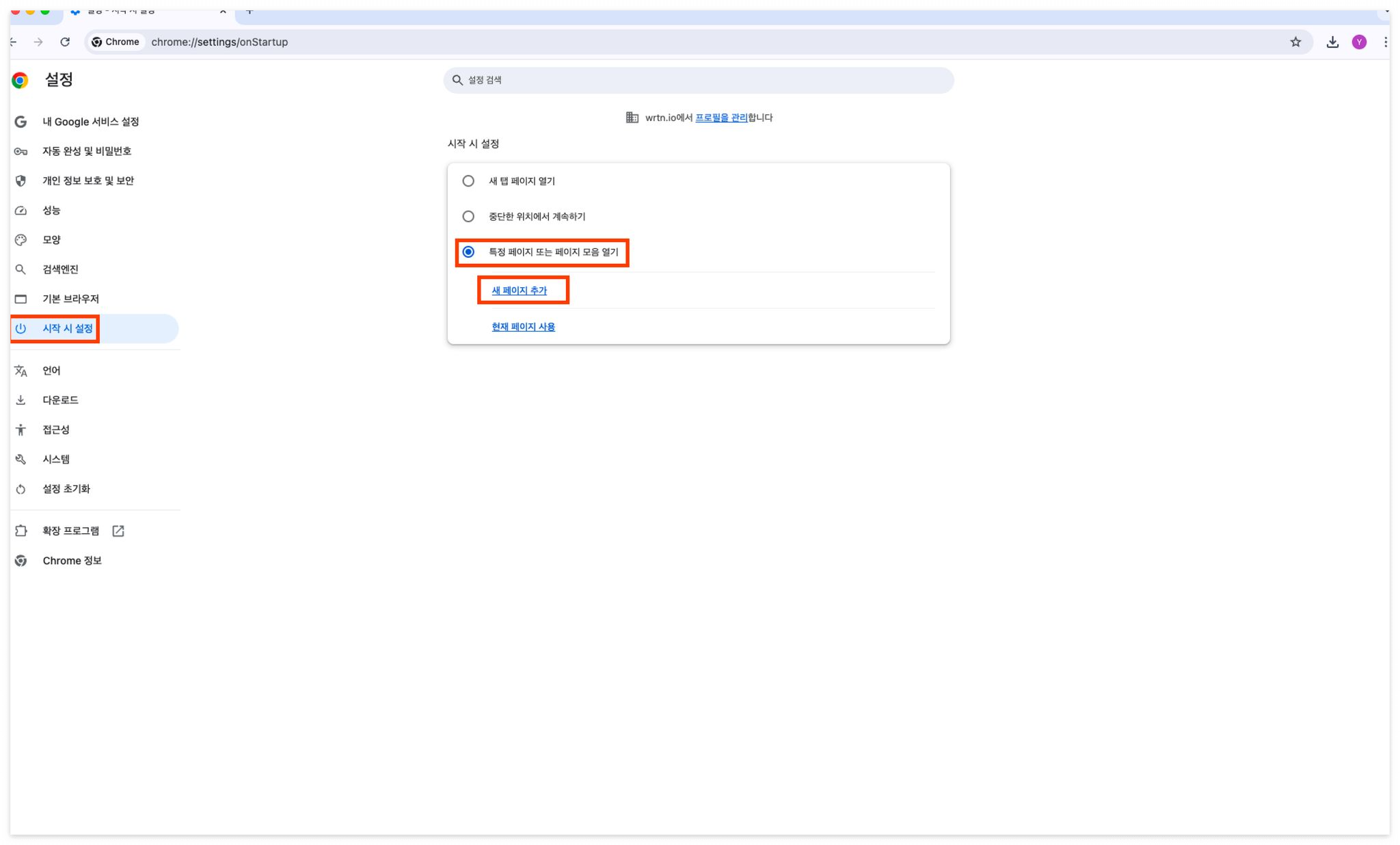Click the external-link icon beside 확장 프로그램

click(118, 531)
